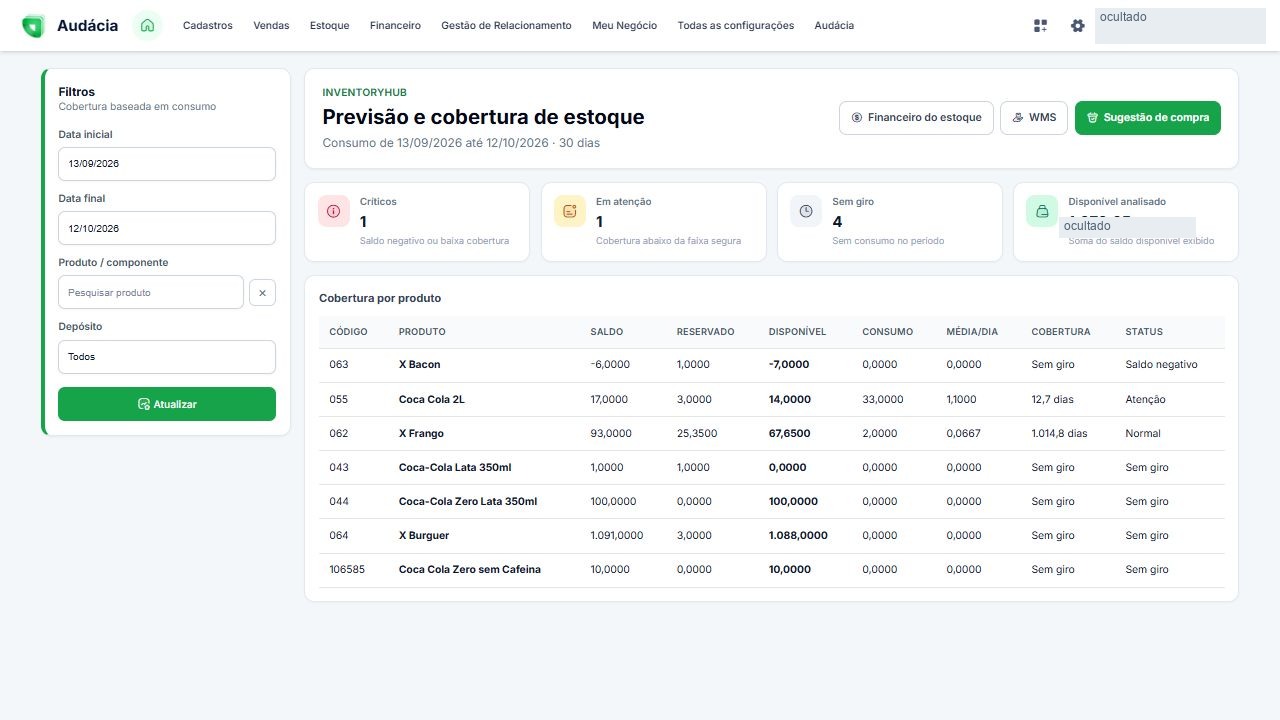
Task: Click the STATUS column header
Action: (1144, 332)
